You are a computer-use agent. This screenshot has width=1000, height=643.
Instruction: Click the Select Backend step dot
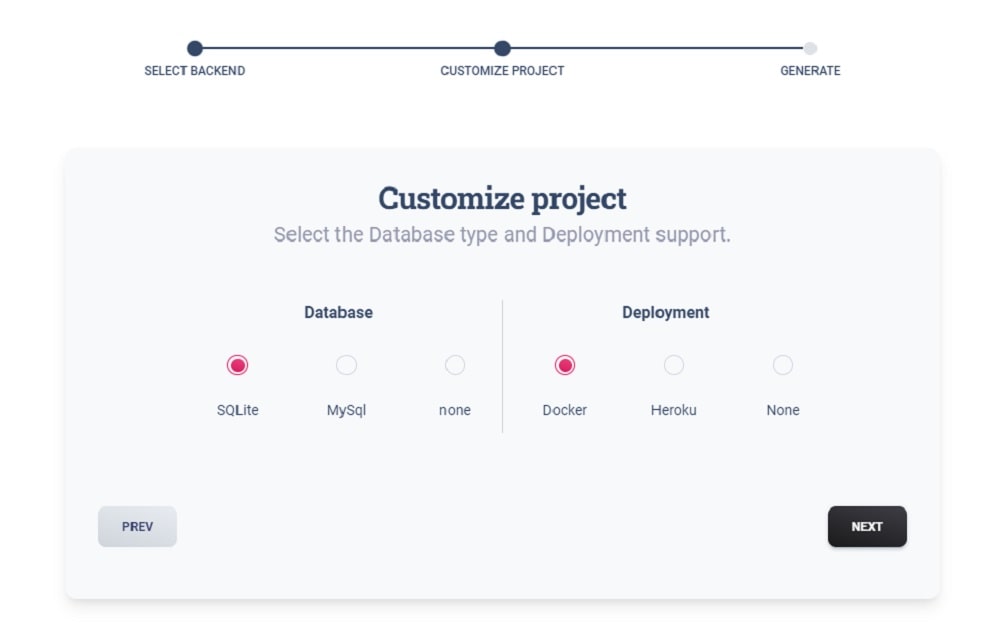(x=195, y=48)
